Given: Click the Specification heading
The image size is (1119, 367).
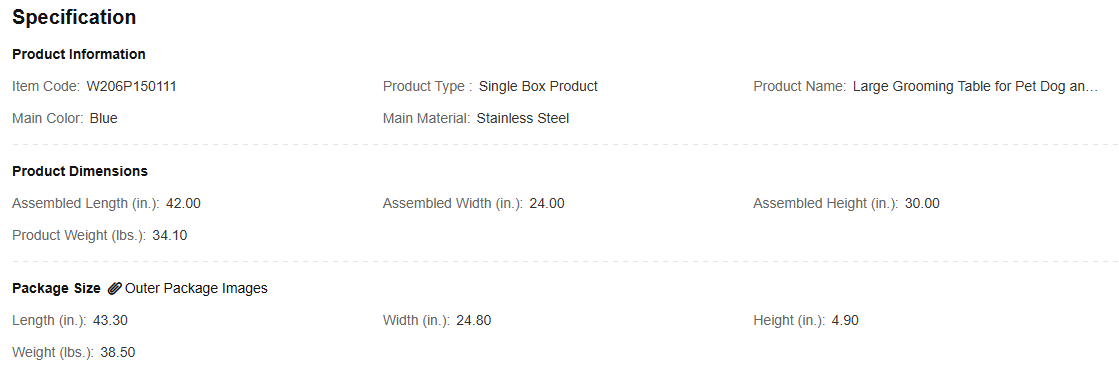Looking at the screenshot, I should (74, 17).
